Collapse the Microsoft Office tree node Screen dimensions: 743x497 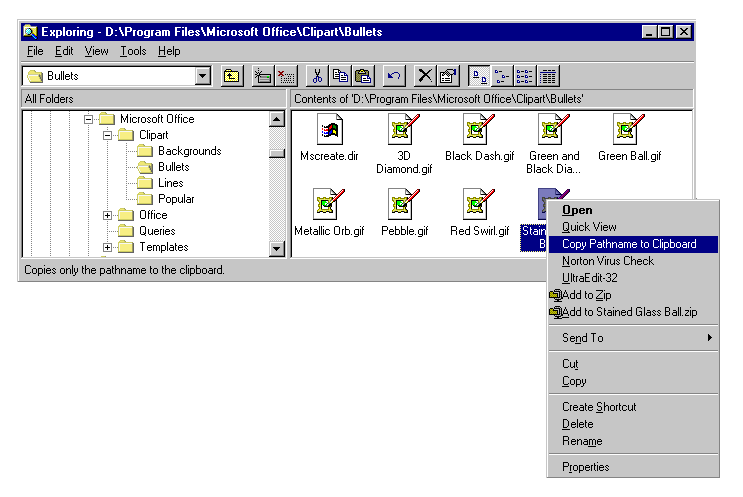tap(88, 119)
